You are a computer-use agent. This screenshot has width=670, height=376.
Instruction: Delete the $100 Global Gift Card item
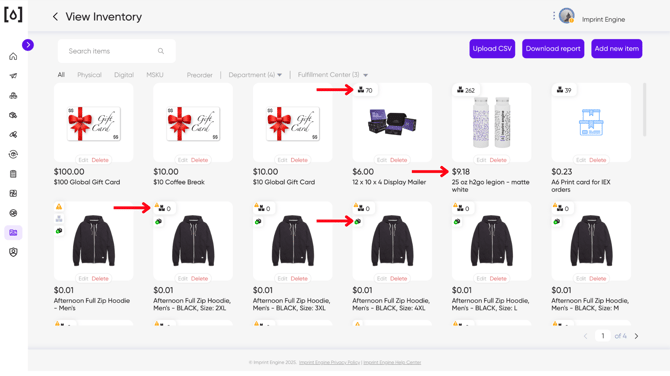click(x=100, y=160)
